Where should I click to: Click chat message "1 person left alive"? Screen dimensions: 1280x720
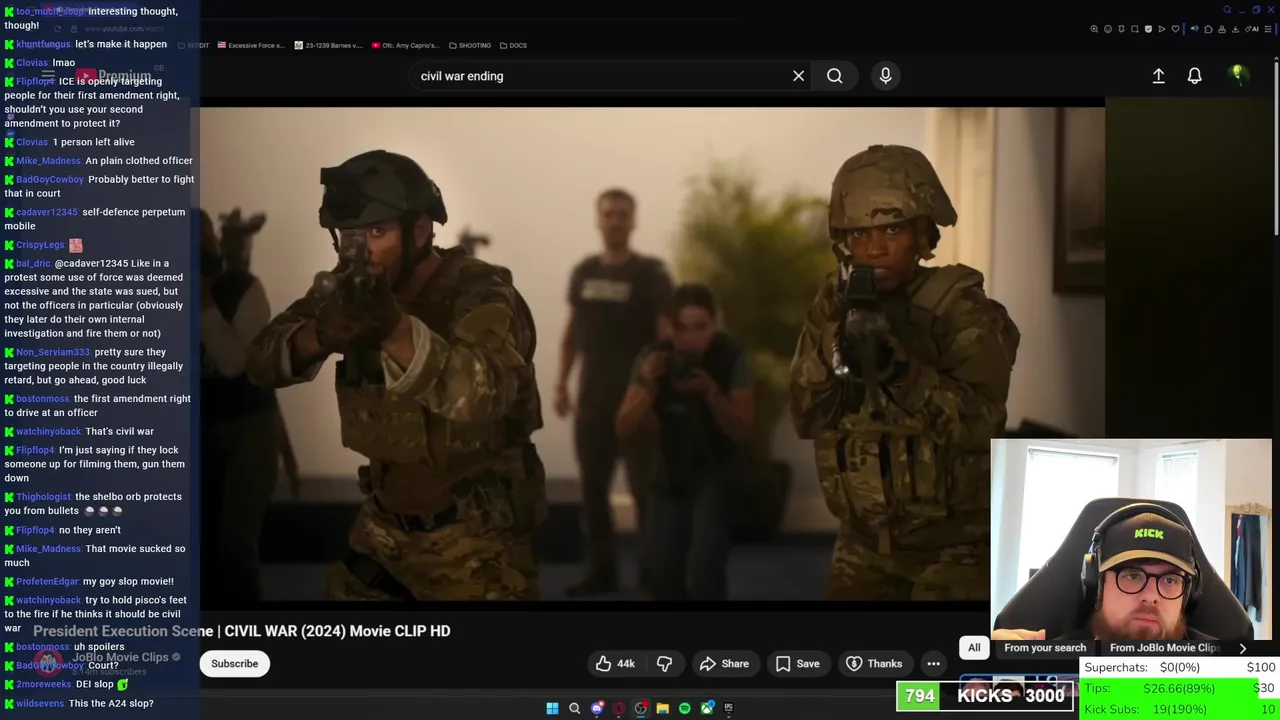[93, 142]
